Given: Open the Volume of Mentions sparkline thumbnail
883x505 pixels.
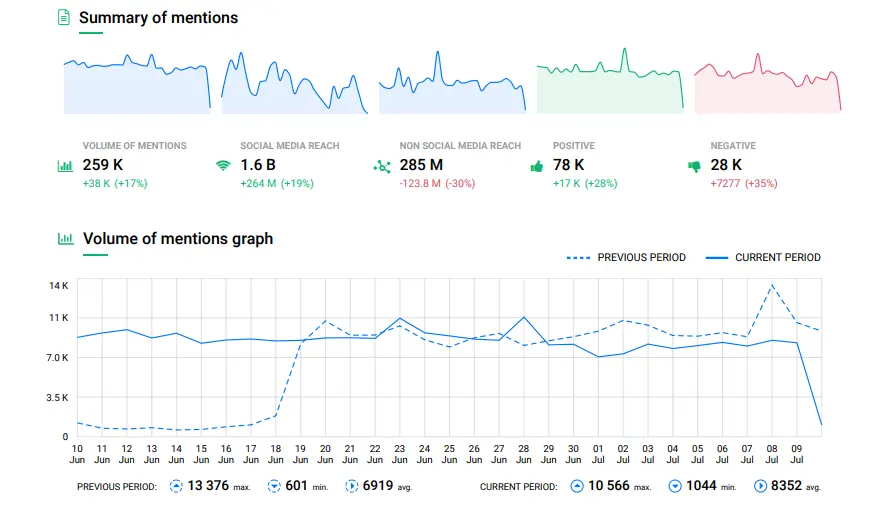Looking at the screenshot, I should click(136, 84).
